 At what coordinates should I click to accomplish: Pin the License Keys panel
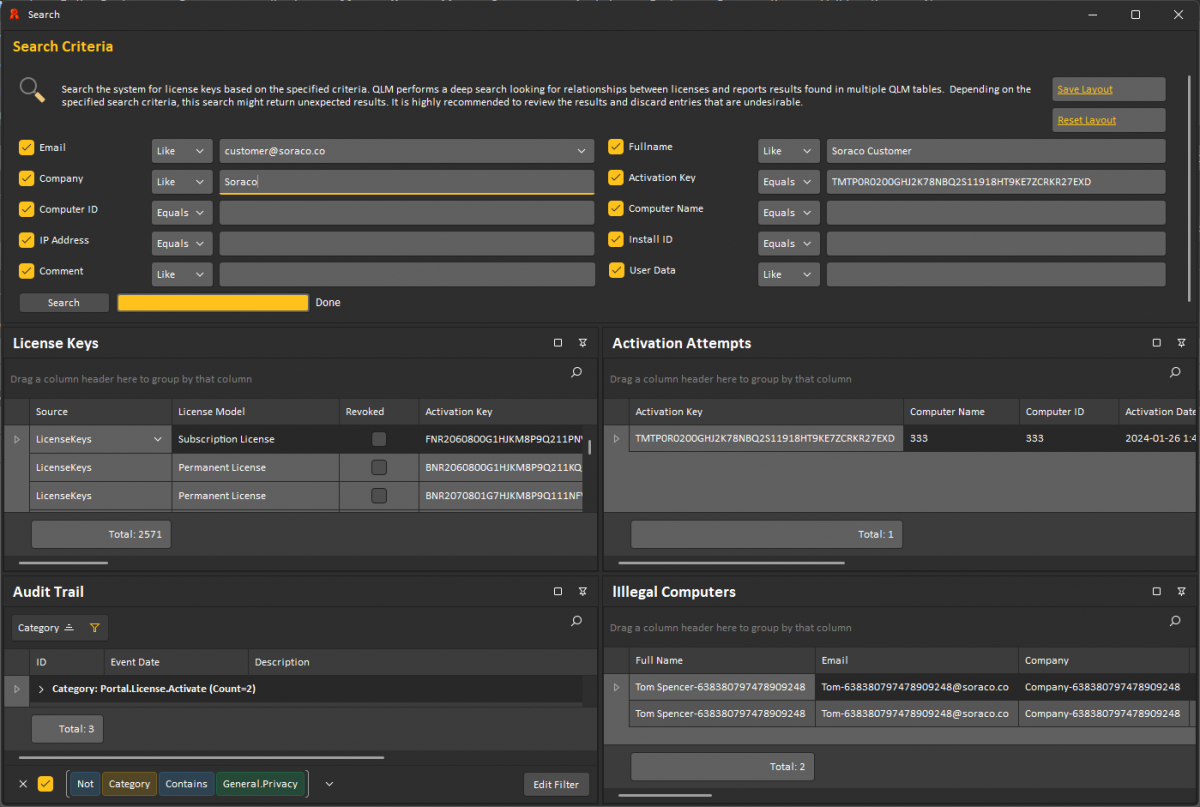click(x=583, y=342)
